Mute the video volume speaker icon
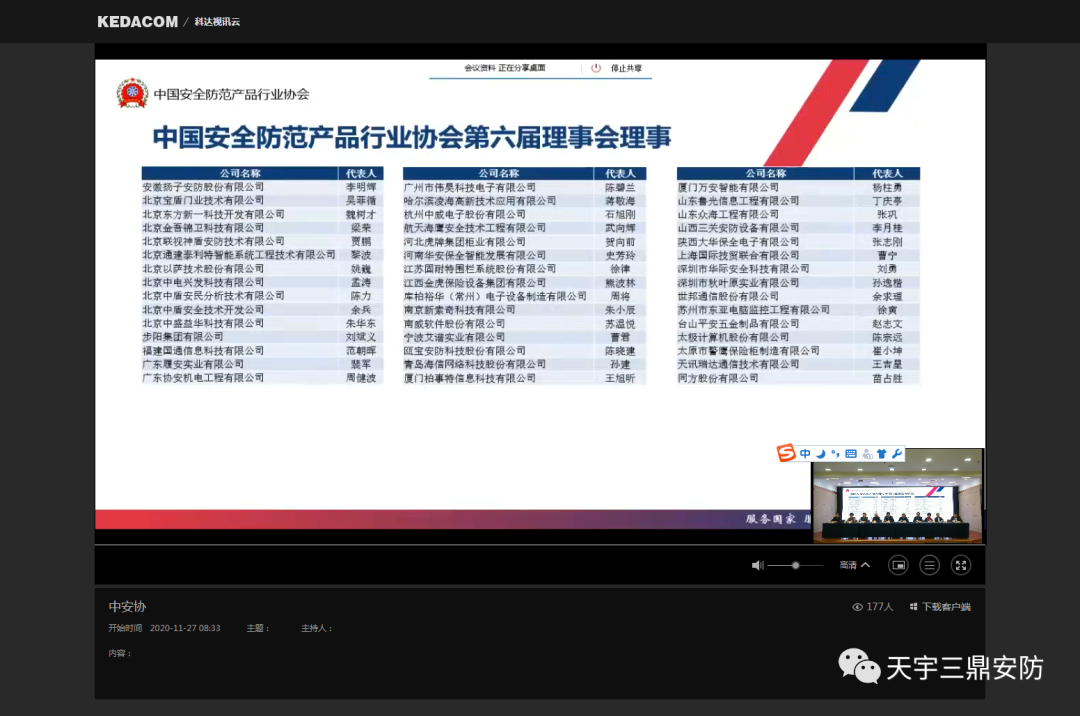The image size is (1080, 716). coord(758,565)
